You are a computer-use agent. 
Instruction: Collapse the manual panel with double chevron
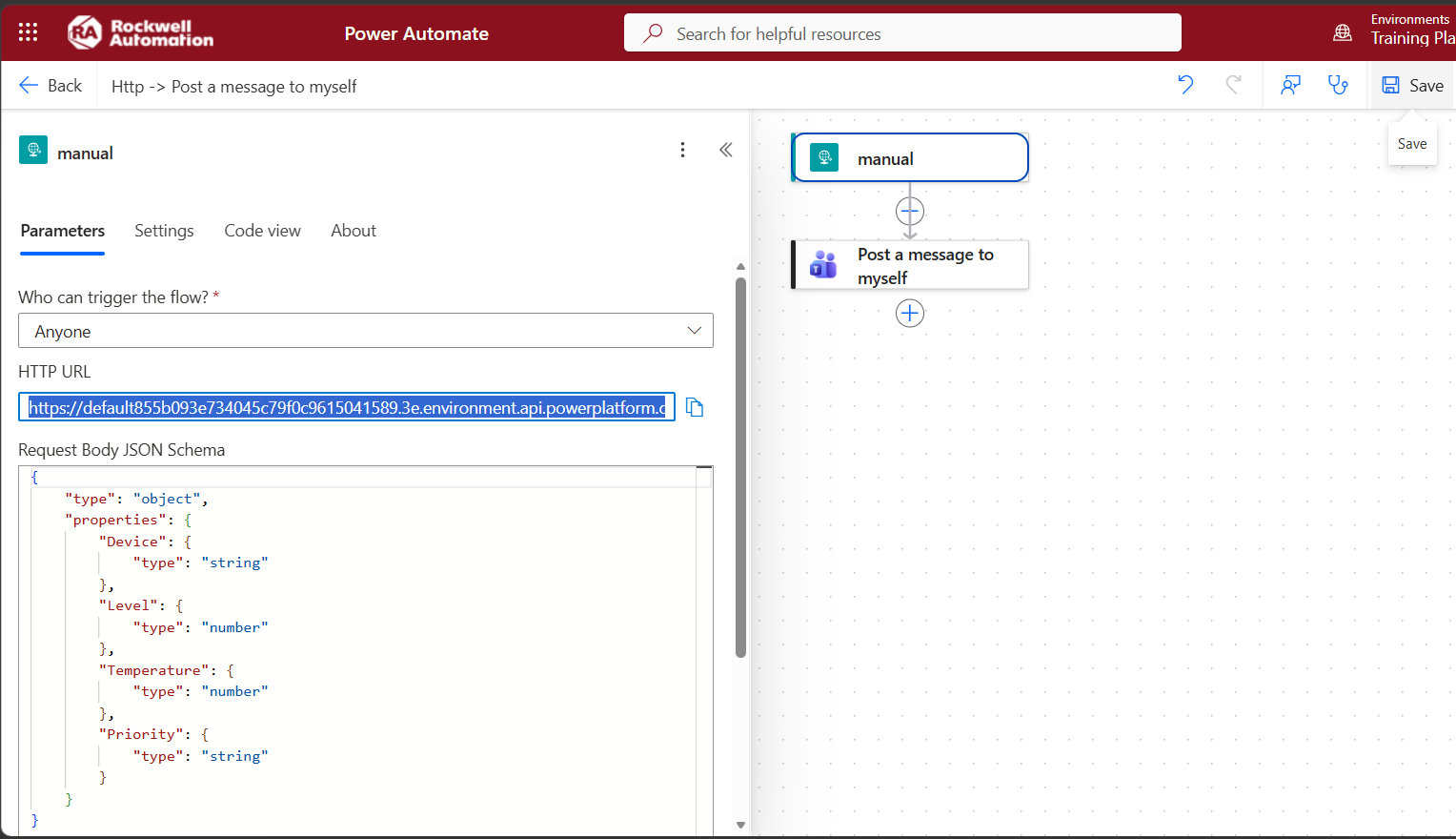(x=726, y=150)
